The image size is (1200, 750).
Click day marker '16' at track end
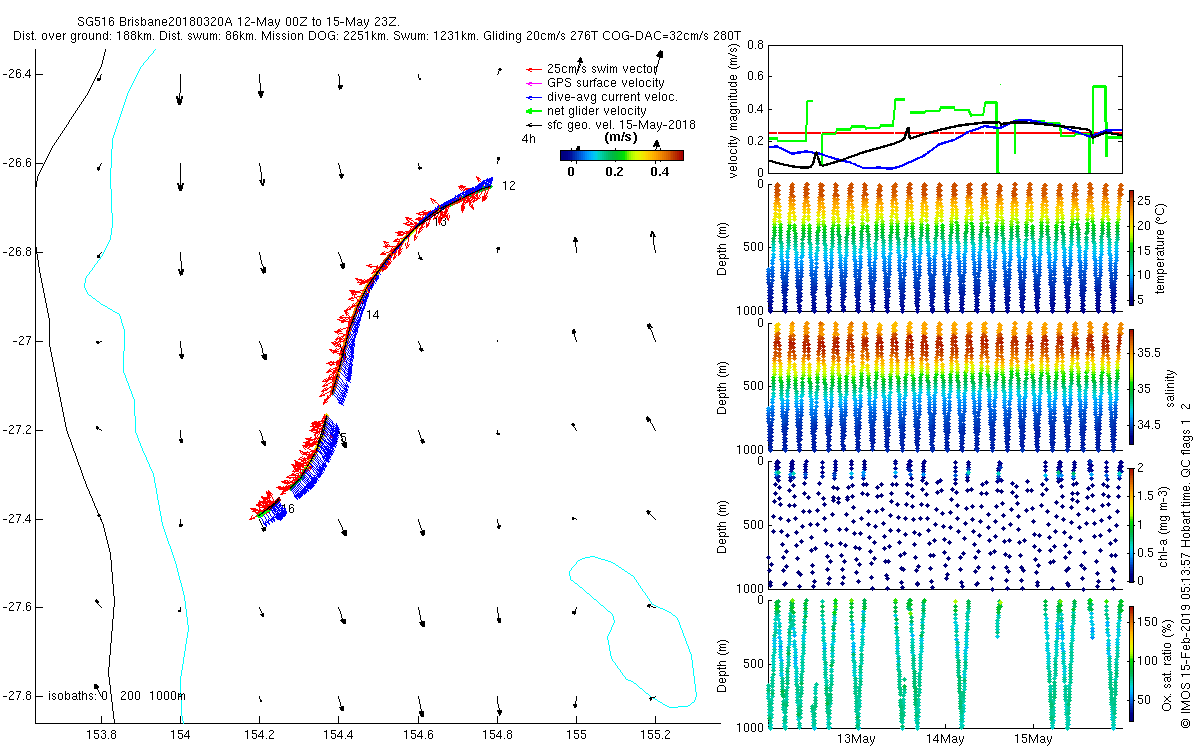point(289,510)
